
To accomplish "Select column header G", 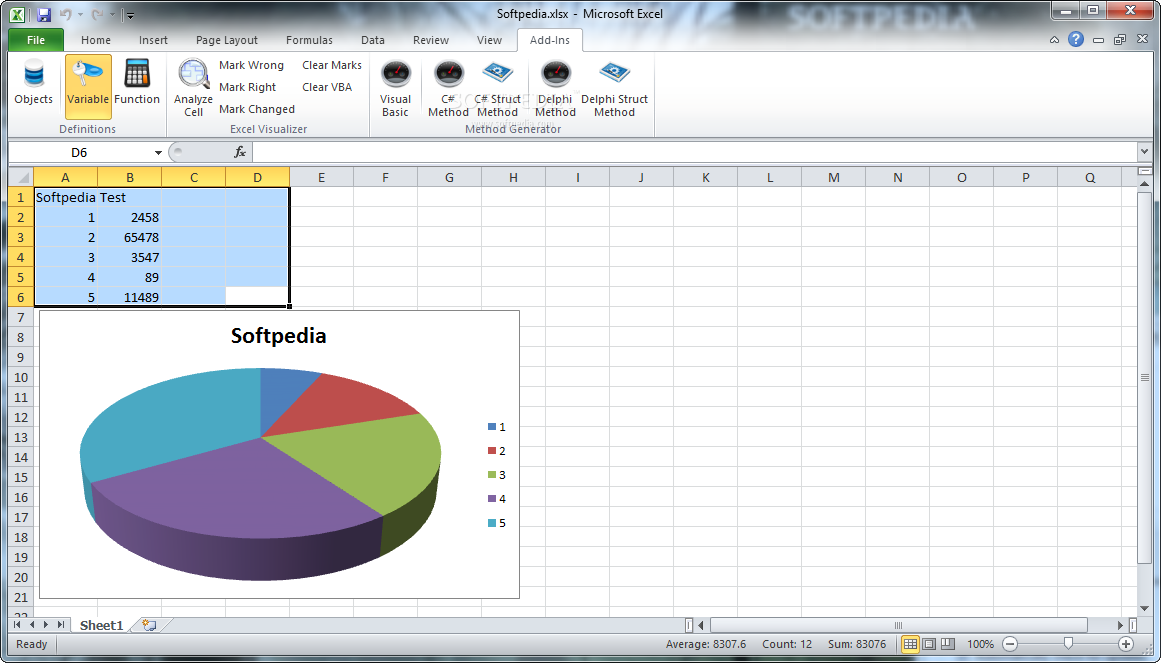I will pyautogui.click(x=449, y=177).
